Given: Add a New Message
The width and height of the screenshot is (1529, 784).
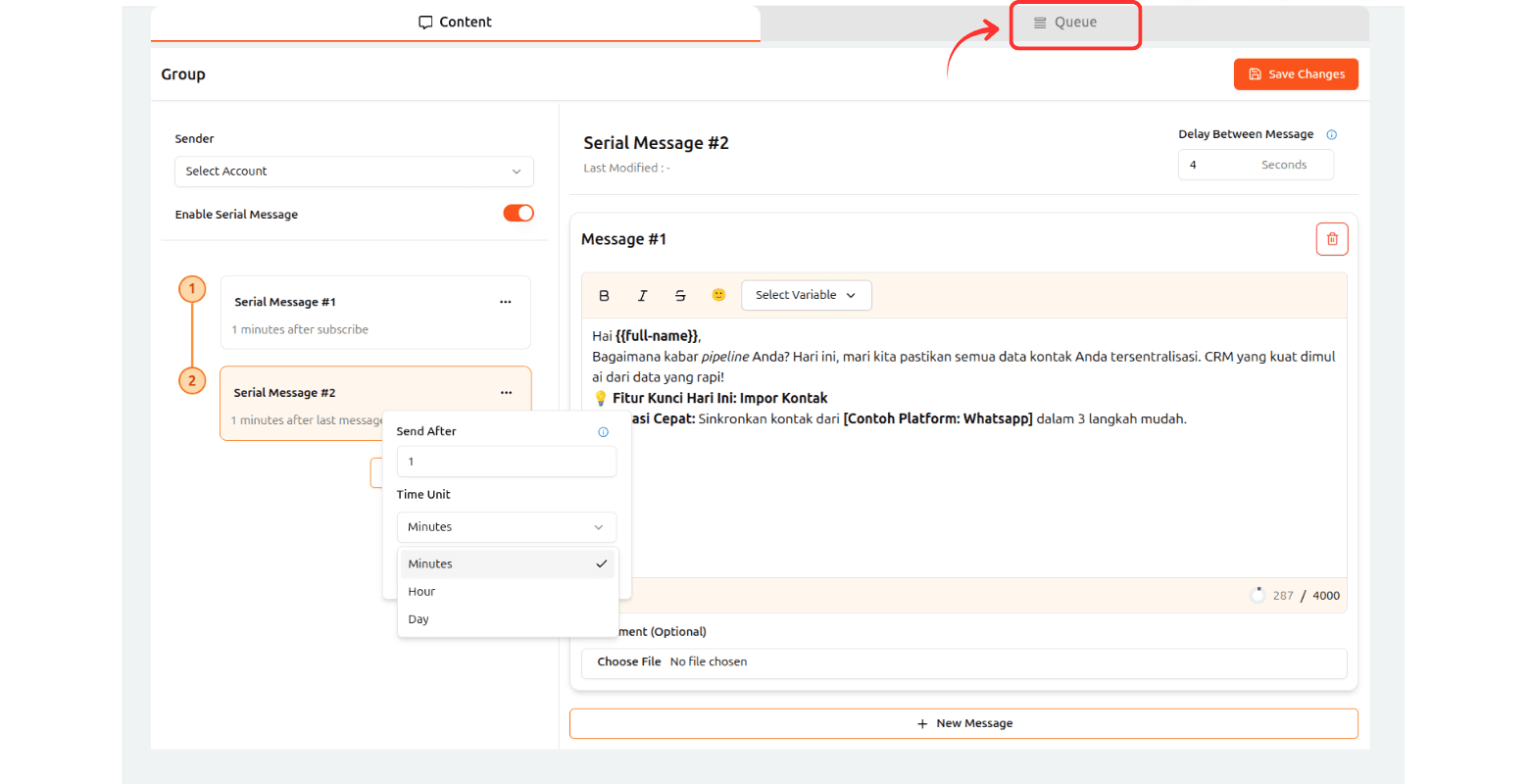Looking at the screenshot, I should coord(963,723).
